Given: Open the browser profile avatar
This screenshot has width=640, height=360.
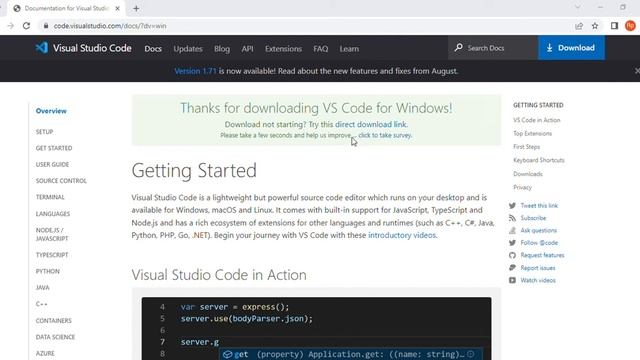Looking at the screenshot, I should point(630,26).
